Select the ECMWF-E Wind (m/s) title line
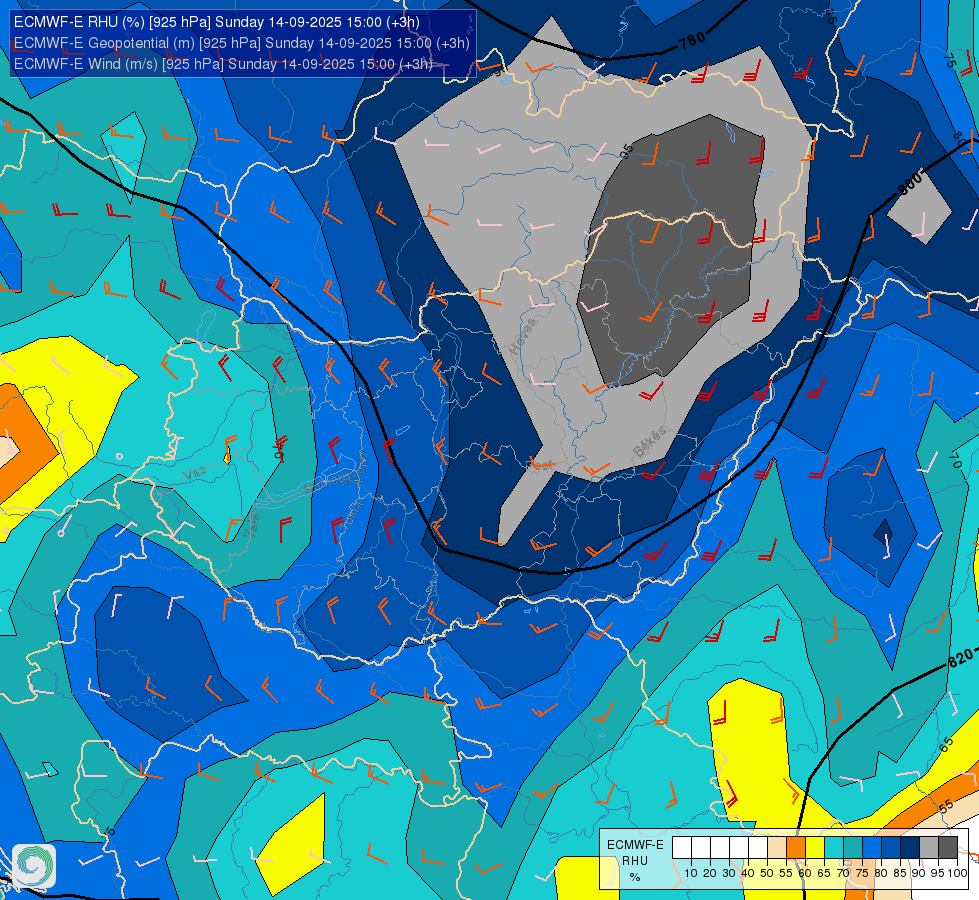 point(223,64)
